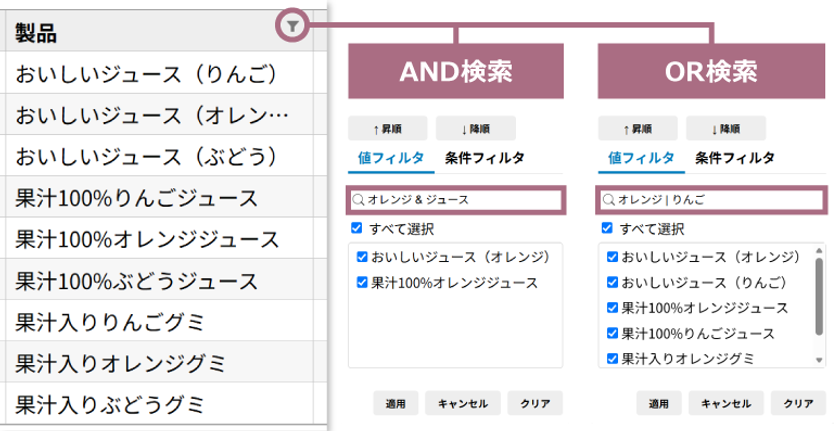Image resolution: width=840 pixels, height=431 pixels.
Task: Click magnifier icon in OR検索 search box
Action: (608, 200)
